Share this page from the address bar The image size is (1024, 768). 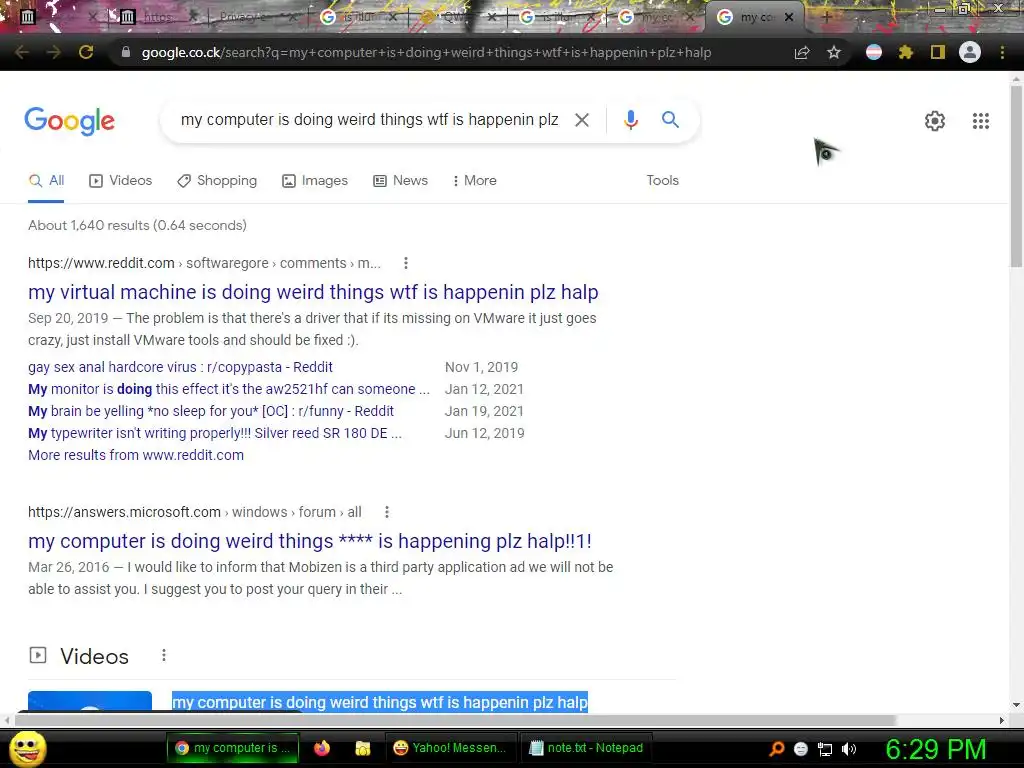click(802, 52)
